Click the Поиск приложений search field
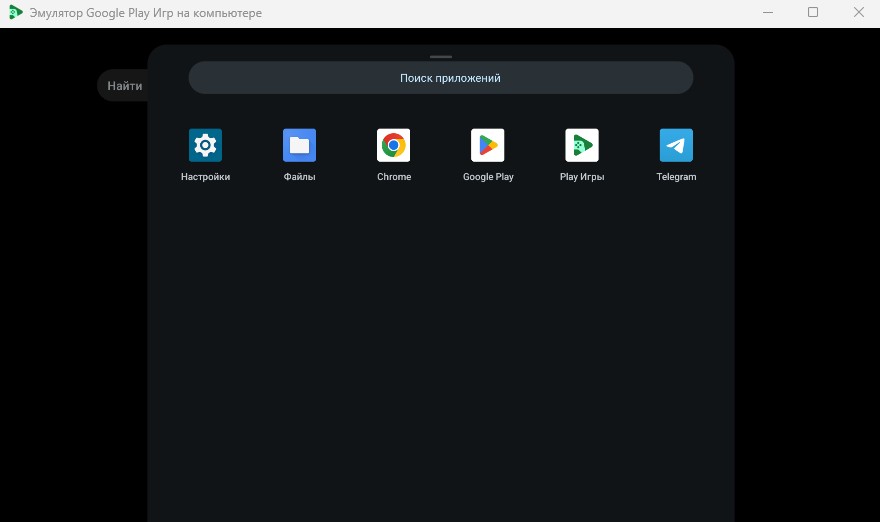 [441, 78]
